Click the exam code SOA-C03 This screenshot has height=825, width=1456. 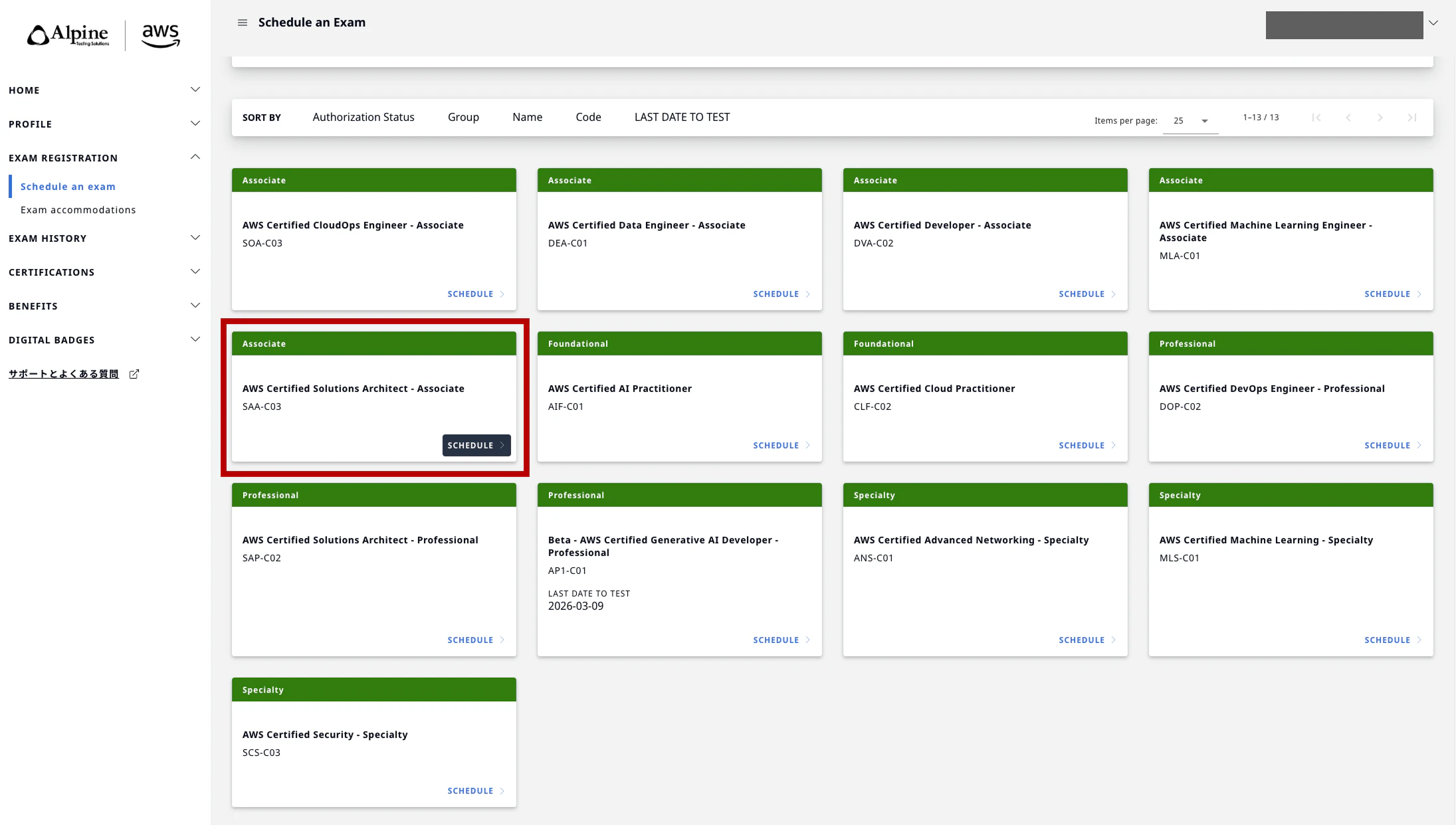click(262, 243)
